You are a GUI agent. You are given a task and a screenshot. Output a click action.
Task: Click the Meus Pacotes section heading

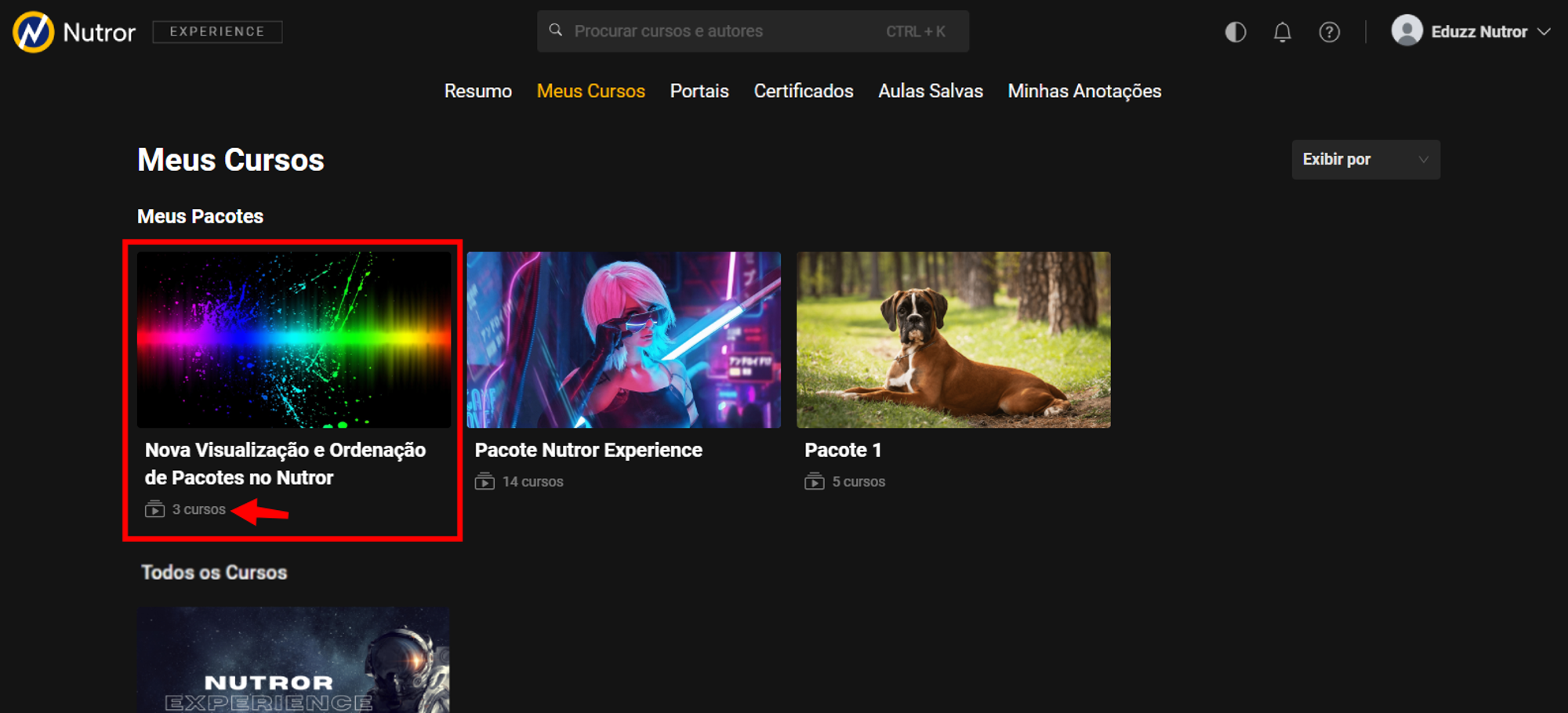coord(200,216)
